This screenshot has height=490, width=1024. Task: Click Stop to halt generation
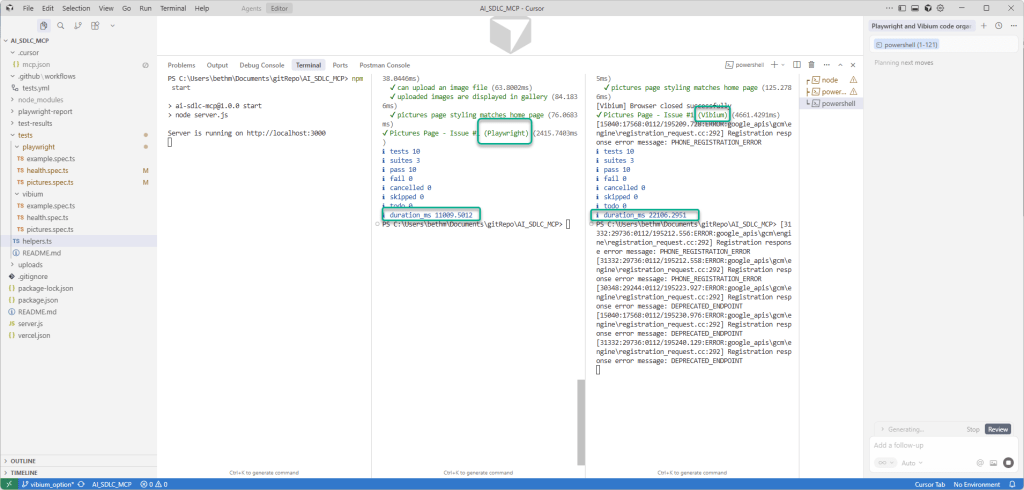[972, 429]
